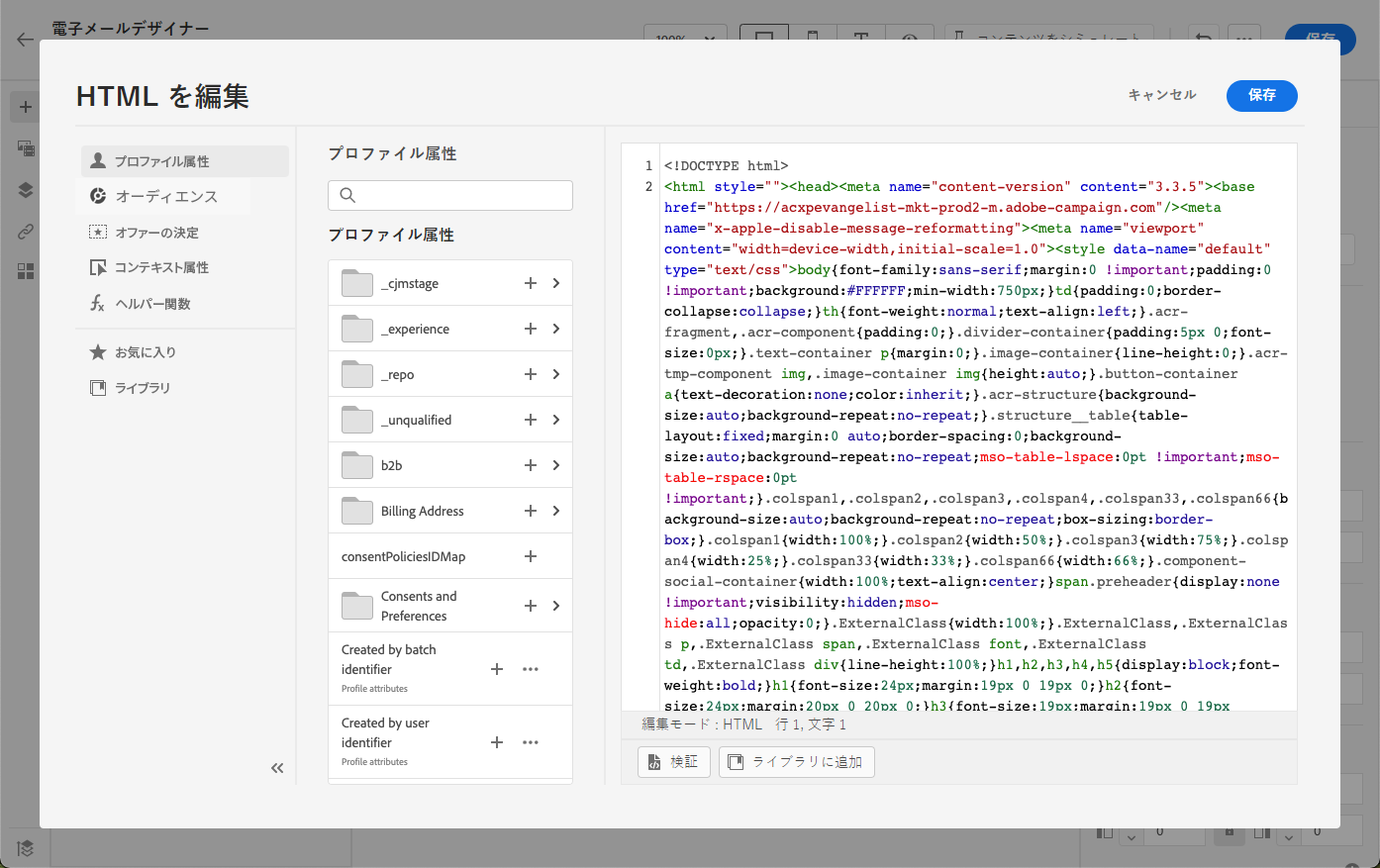Click the _repo folder icon
This screenshot has width=1380, height=868.
point(357,374)
